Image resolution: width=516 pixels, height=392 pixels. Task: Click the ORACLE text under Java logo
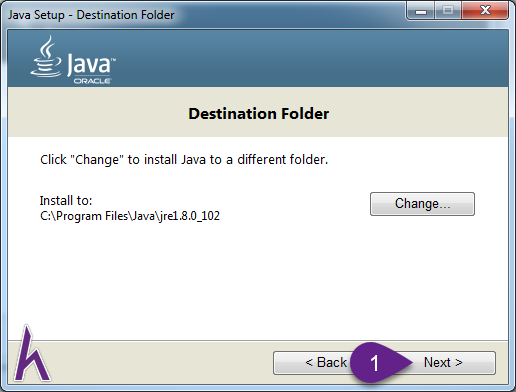point(92,81)
